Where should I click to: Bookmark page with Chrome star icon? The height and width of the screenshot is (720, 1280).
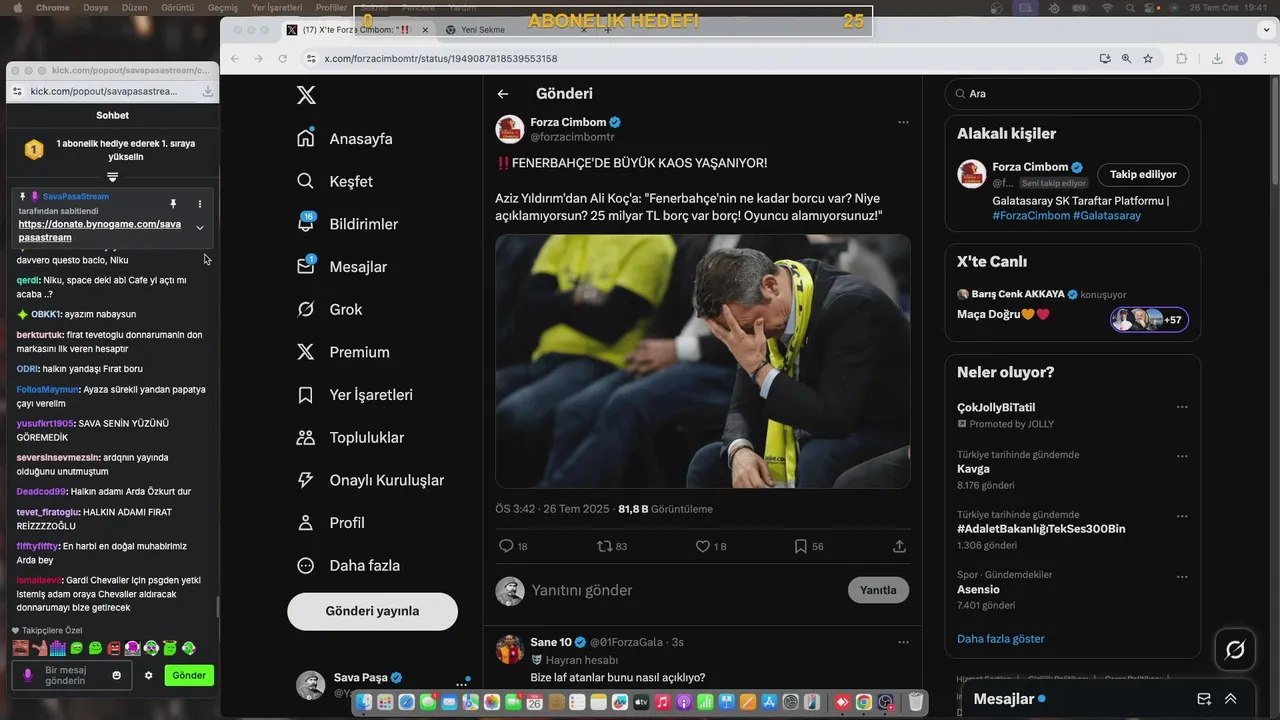point(1148,59)
